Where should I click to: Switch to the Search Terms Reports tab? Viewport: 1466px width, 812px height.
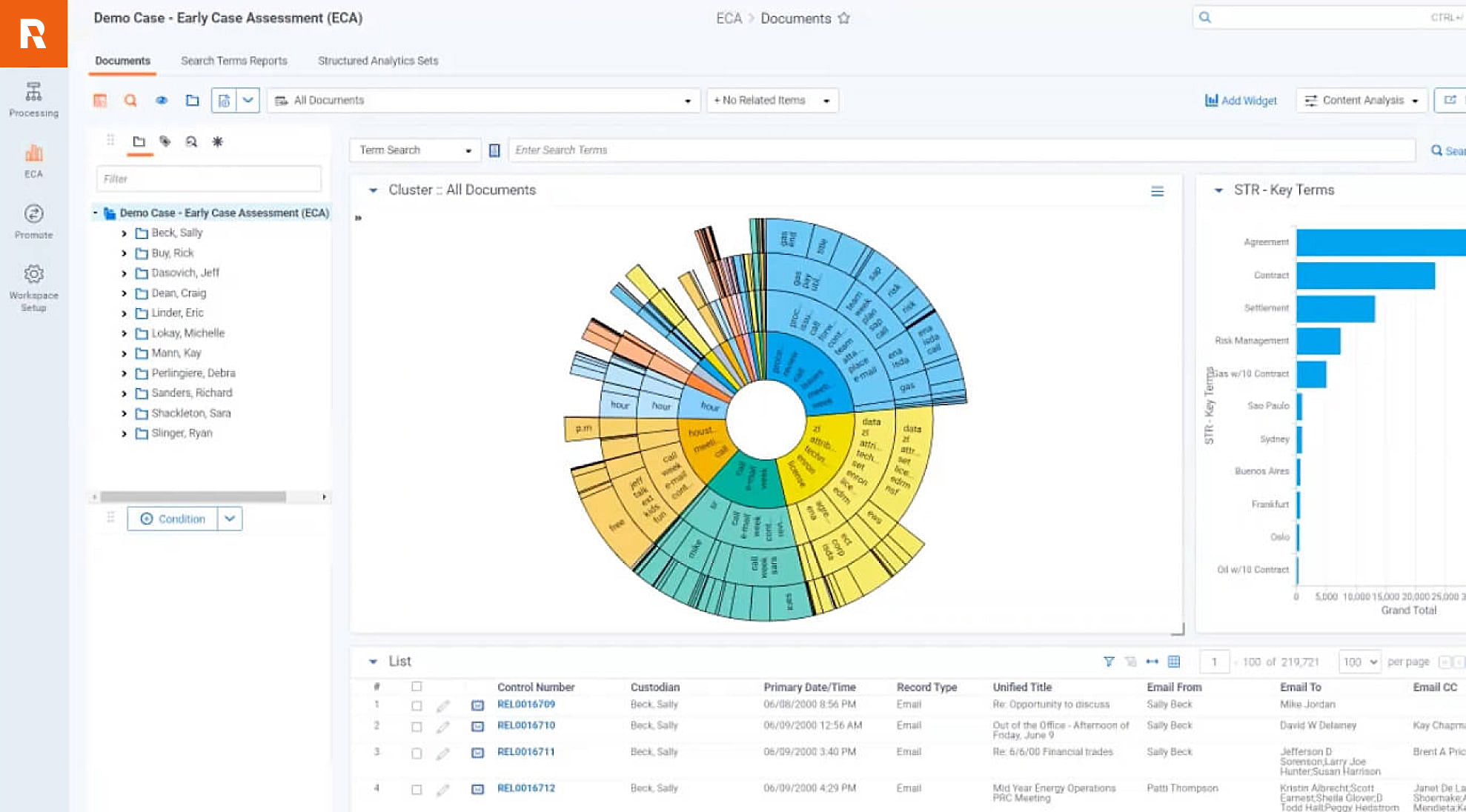[233, 61]
